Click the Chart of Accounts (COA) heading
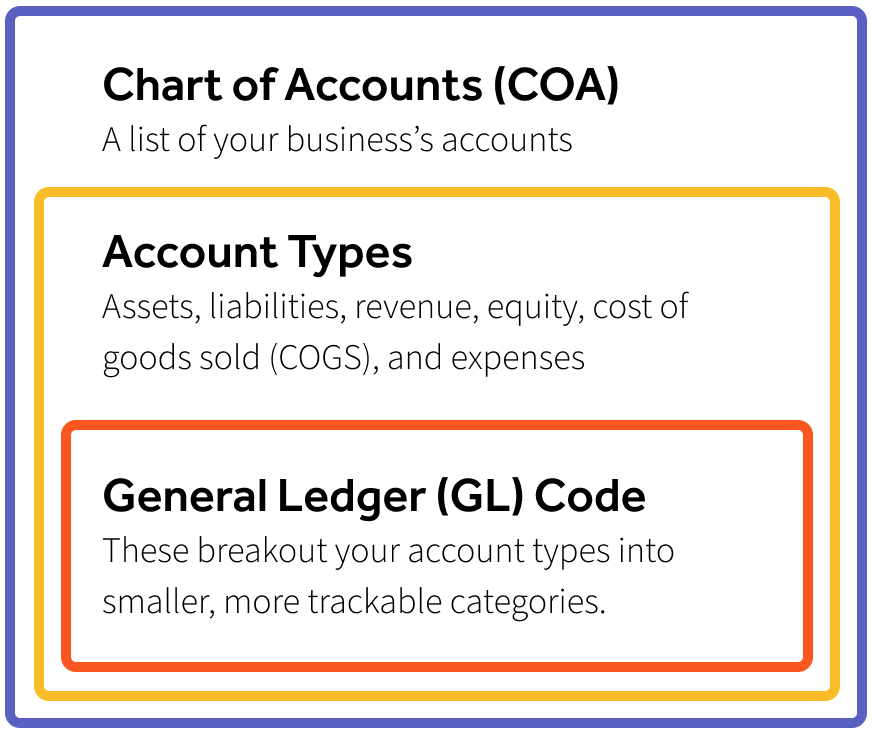Image resolution: width=873 pixels, height=735 pixels. (360, 86)
